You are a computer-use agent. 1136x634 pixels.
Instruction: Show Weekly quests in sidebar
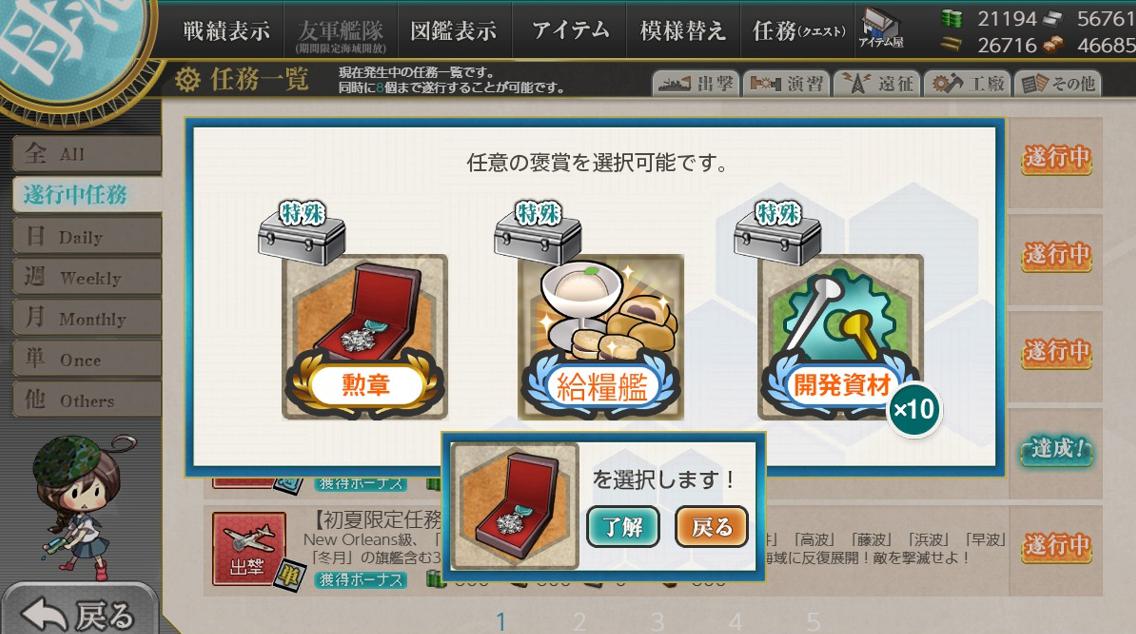click(x=87, y=277)
